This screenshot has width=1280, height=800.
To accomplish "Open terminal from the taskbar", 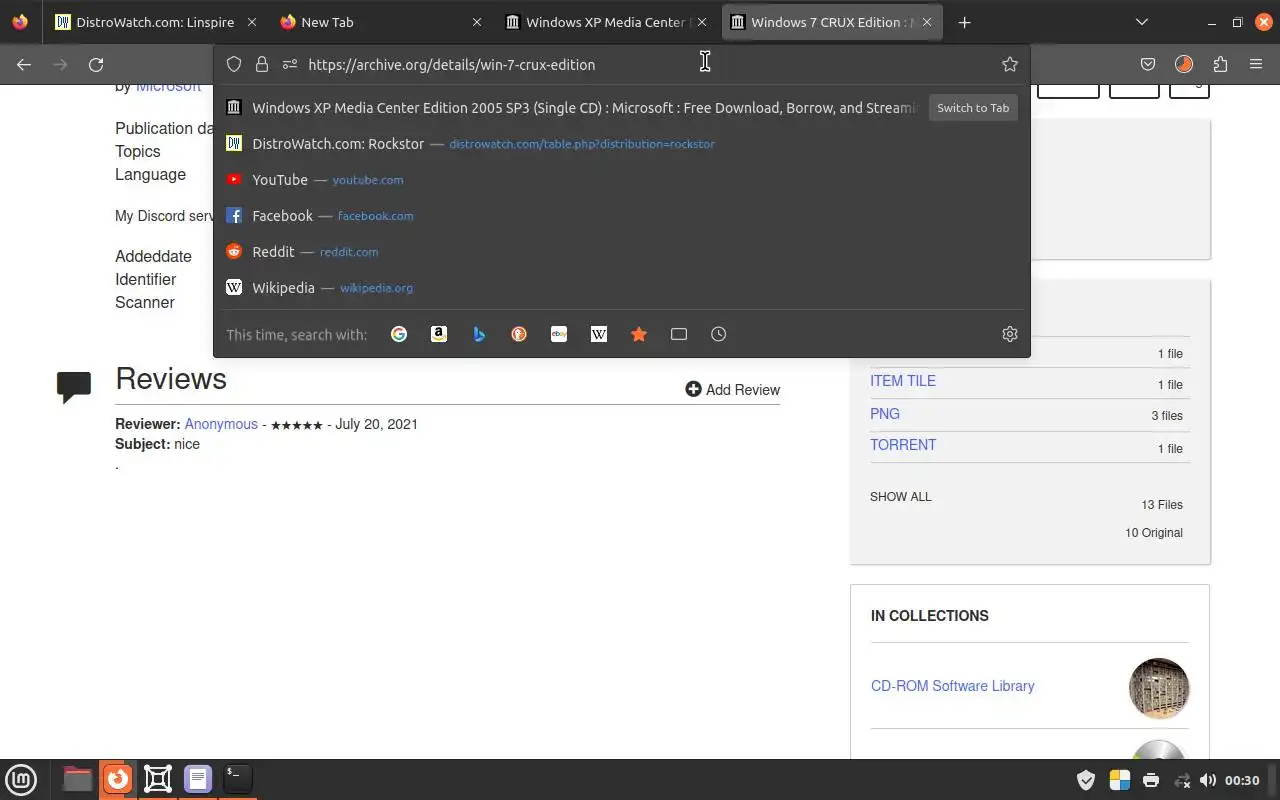I will pos(237,779).
